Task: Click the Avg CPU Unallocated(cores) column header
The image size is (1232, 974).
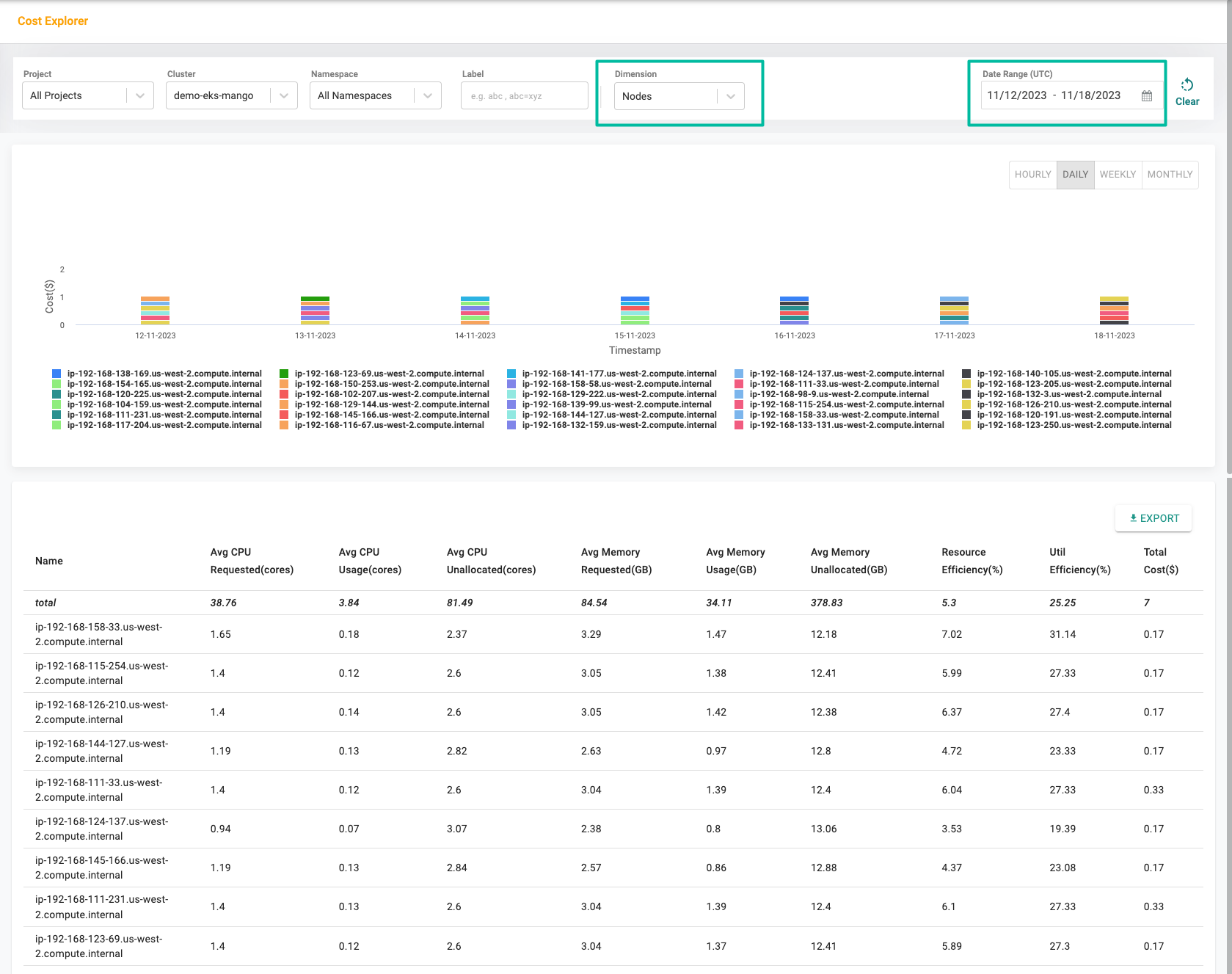Action: coord(491,561)
